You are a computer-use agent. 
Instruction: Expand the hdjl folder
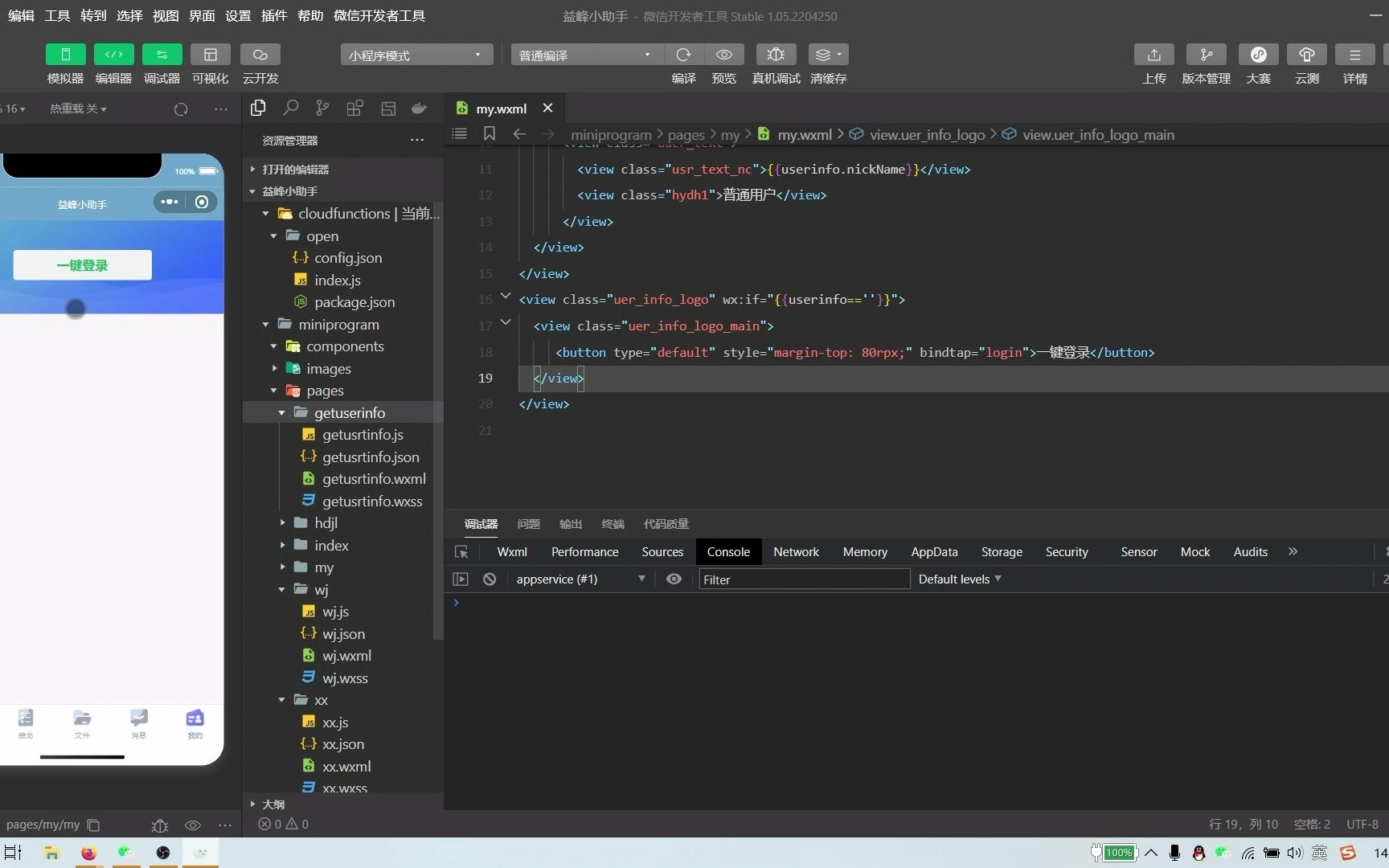click(282, 523)
